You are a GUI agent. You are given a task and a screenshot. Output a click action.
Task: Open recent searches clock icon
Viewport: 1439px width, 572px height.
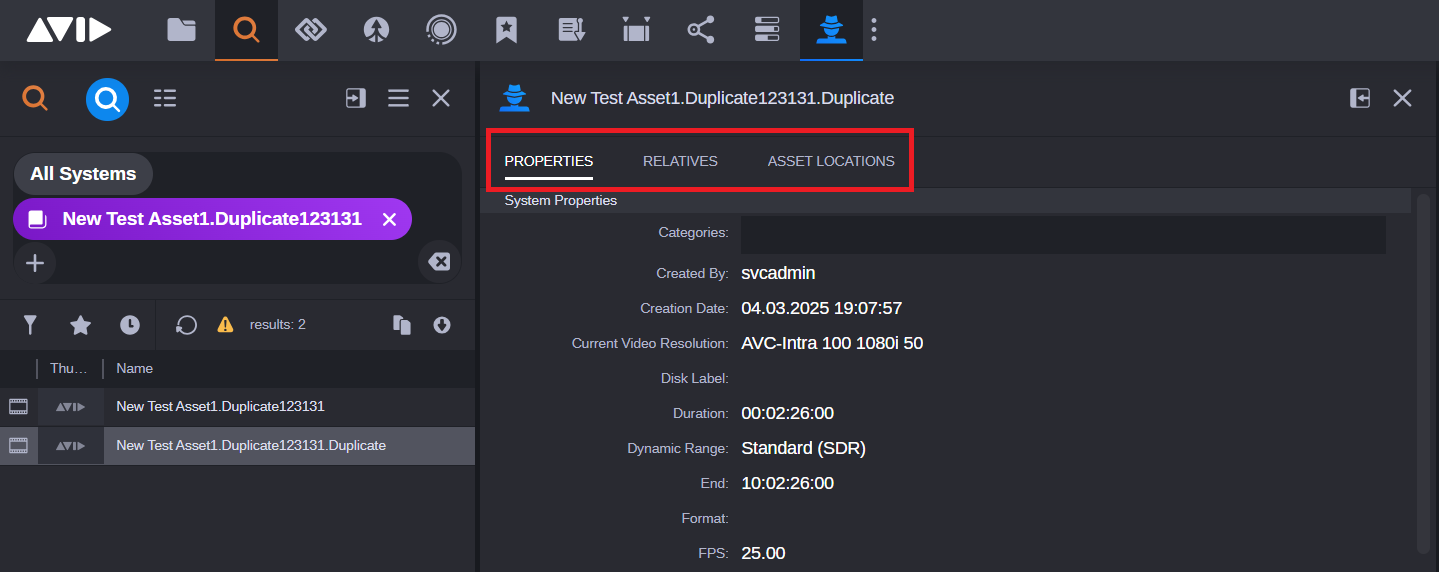point(130,325)
